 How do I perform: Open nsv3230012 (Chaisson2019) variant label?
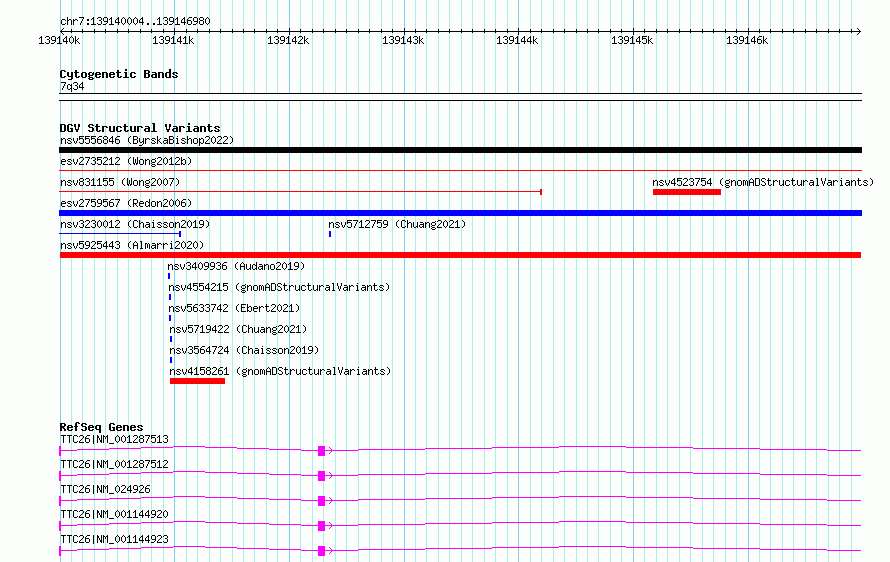pos(135,224)
